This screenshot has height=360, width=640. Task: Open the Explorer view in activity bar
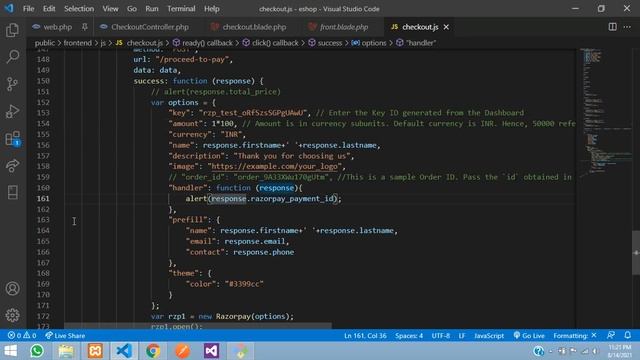12,30
